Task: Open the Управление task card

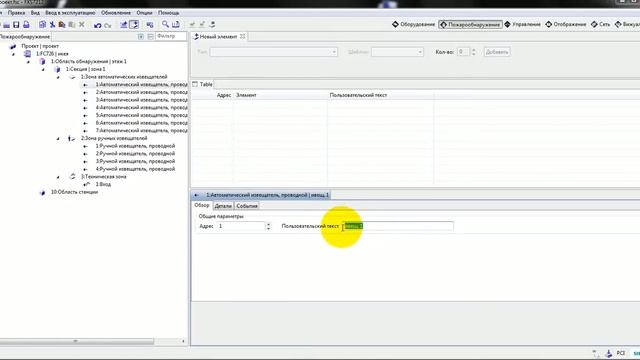Action: (522, 24)
